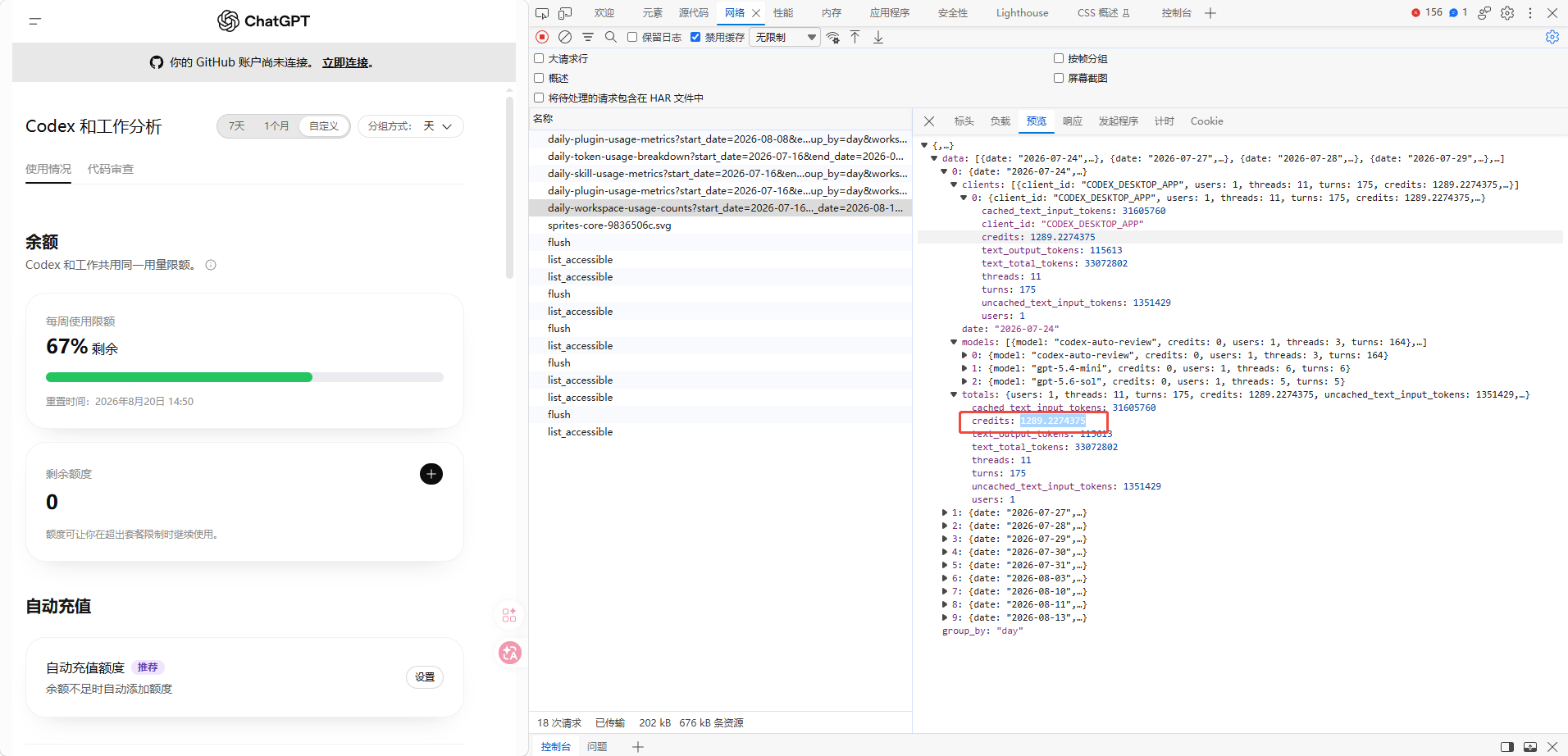Click the 立即连接 GitHub link
Viewport: 1568px width, 756px height.
click(345, 63)
